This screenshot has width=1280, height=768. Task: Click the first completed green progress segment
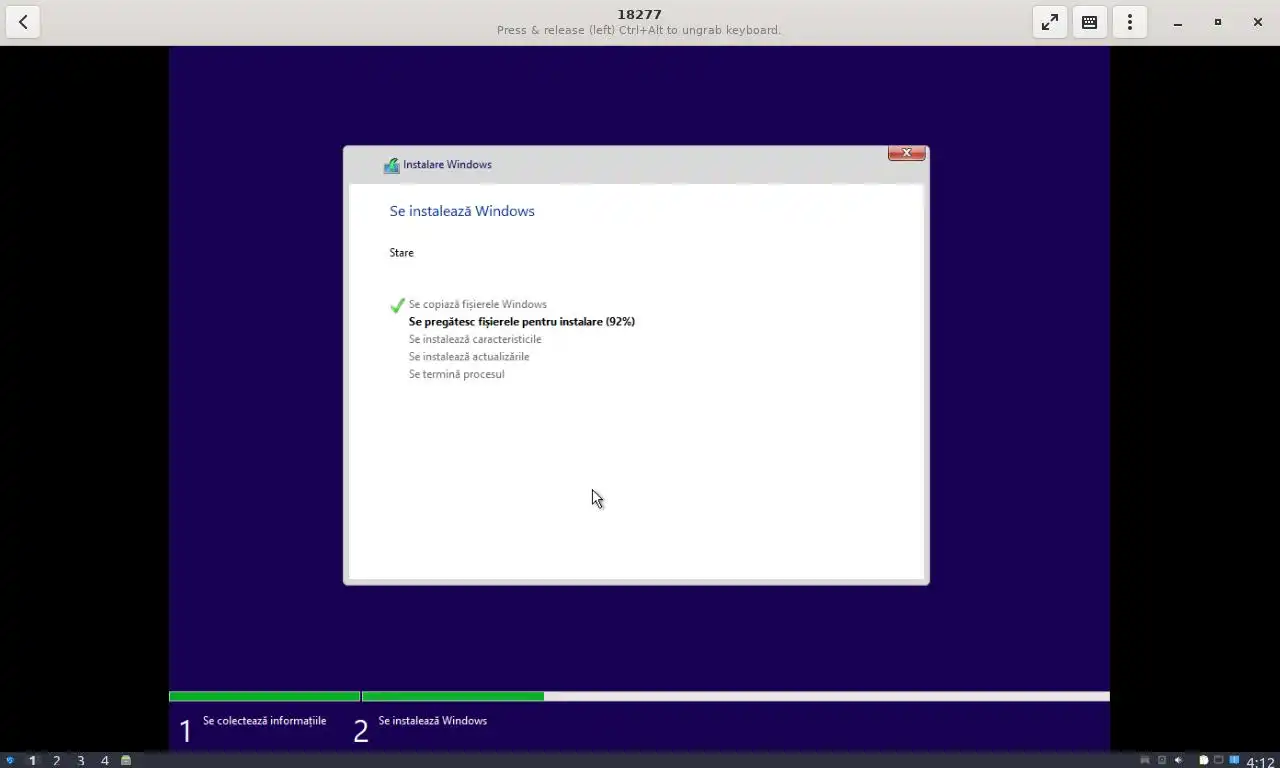(x=264, y=696)
